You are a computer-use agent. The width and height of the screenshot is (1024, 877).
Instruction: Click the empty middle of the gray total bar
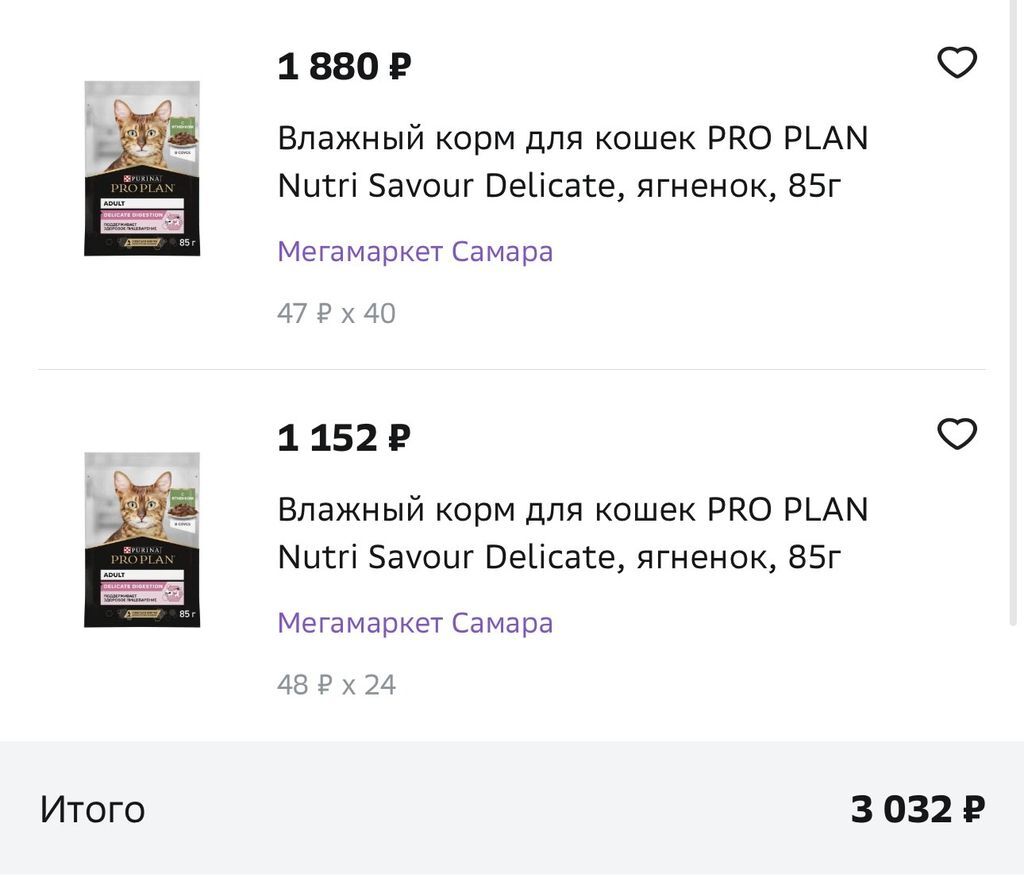point(500,809)
